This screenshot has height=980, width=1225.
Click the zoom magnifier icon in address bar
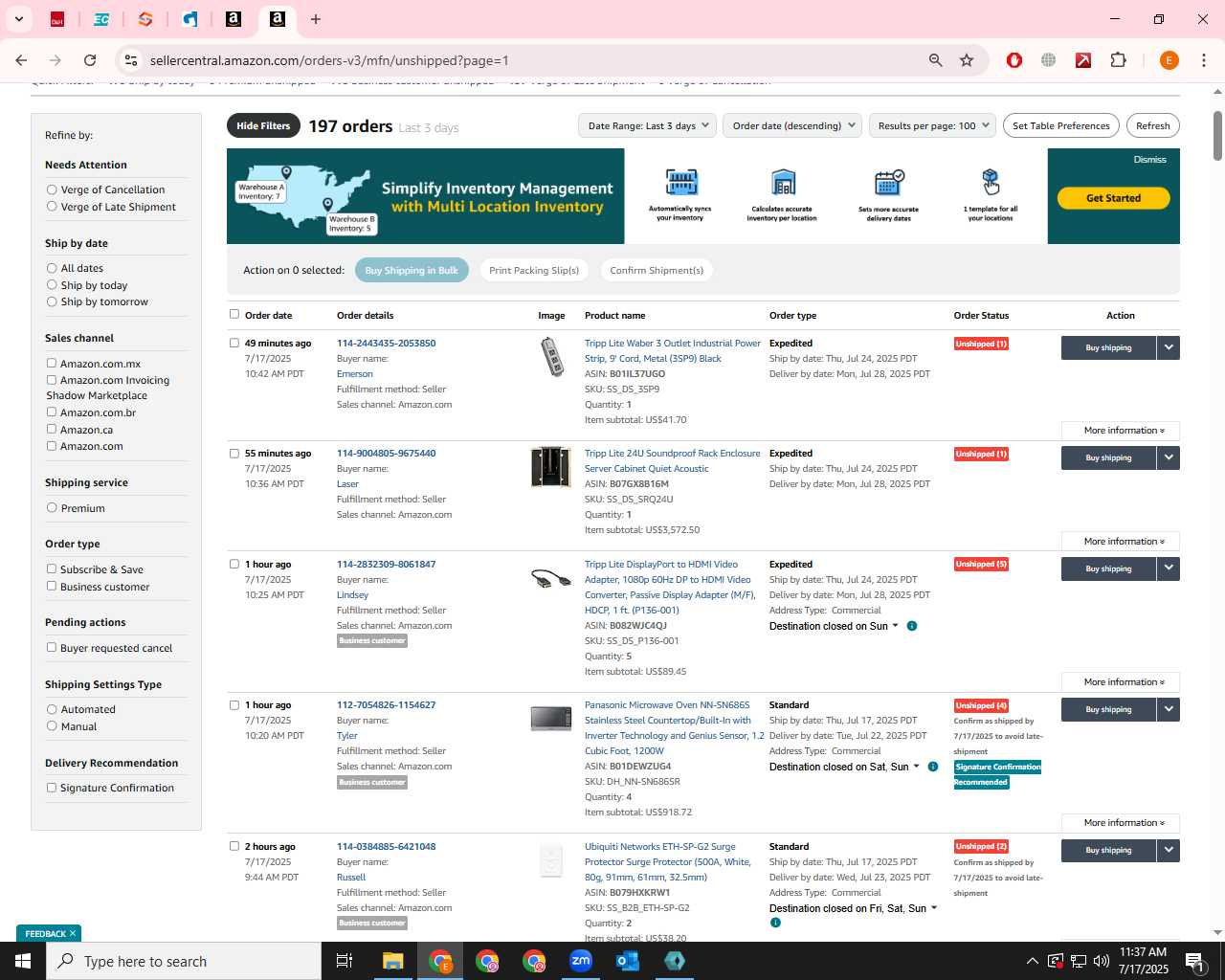tap(935, 60)
